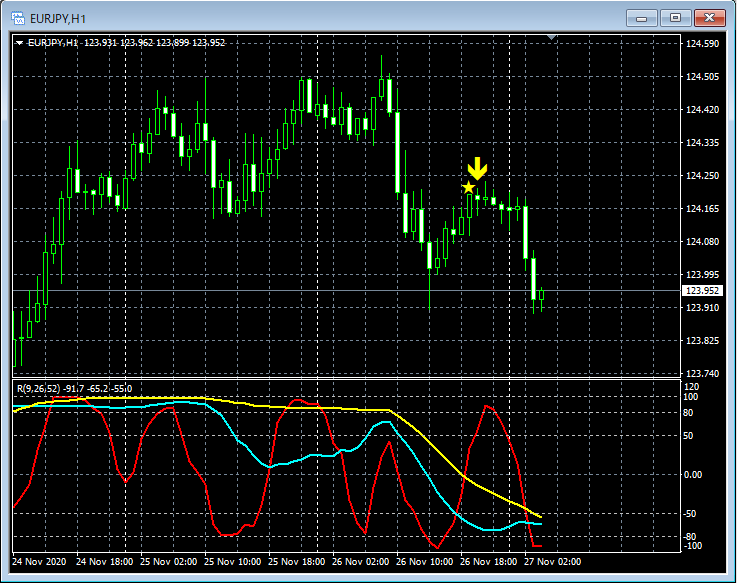Screen dimensions: 738x583
Task: Click the 25 Nov 18:00 time label
Action: coord(297,562)
